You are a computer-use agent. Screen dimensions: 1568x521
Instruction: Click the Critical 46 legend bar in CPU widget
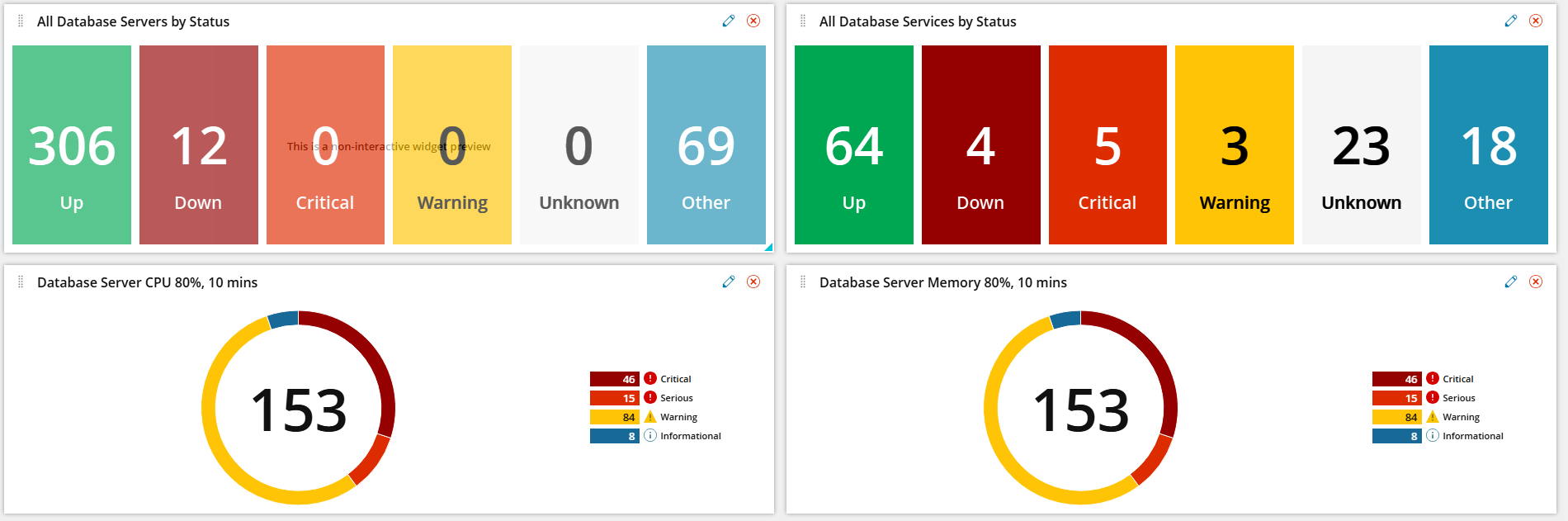coord(615,379)
